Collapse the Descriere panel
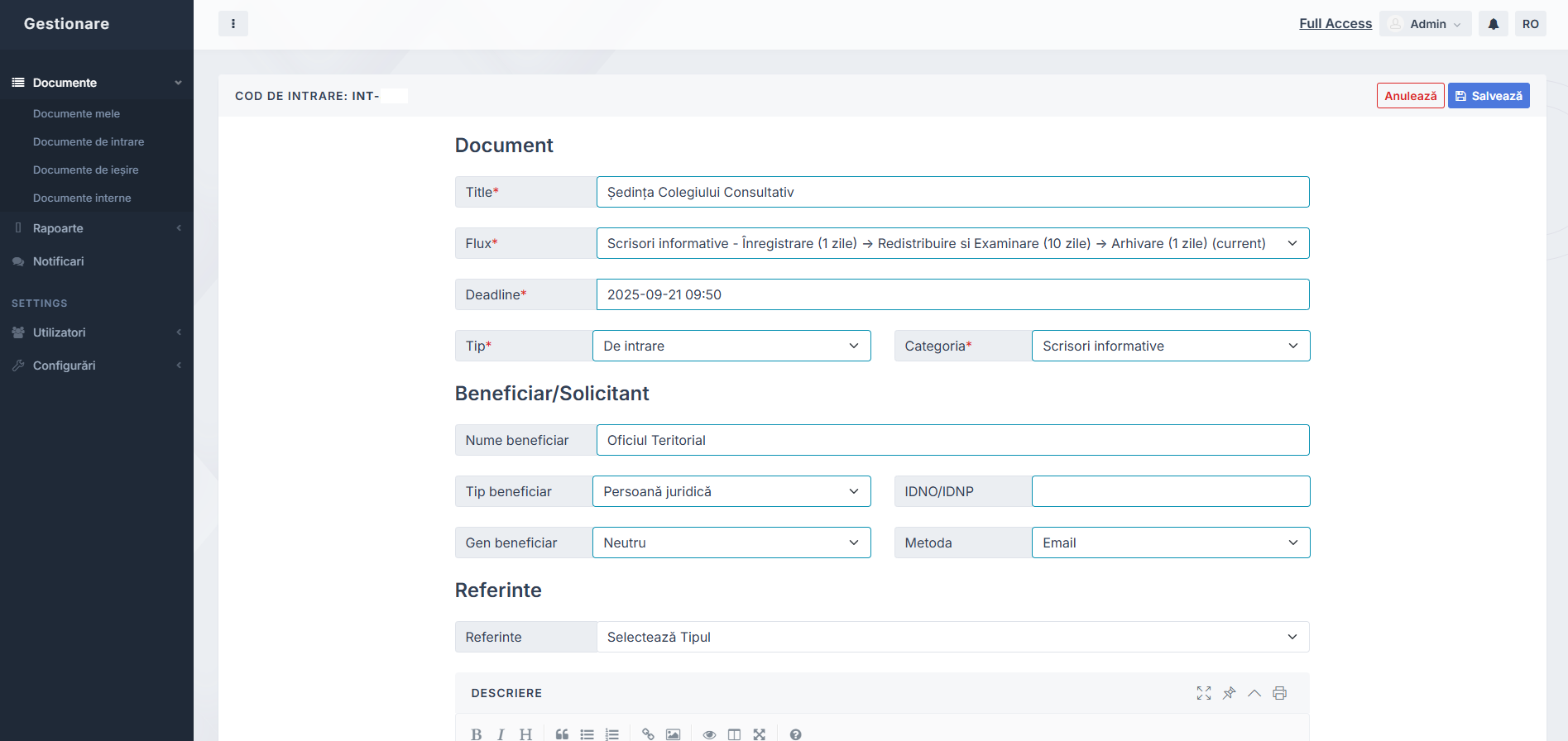 pos(1254,693)
